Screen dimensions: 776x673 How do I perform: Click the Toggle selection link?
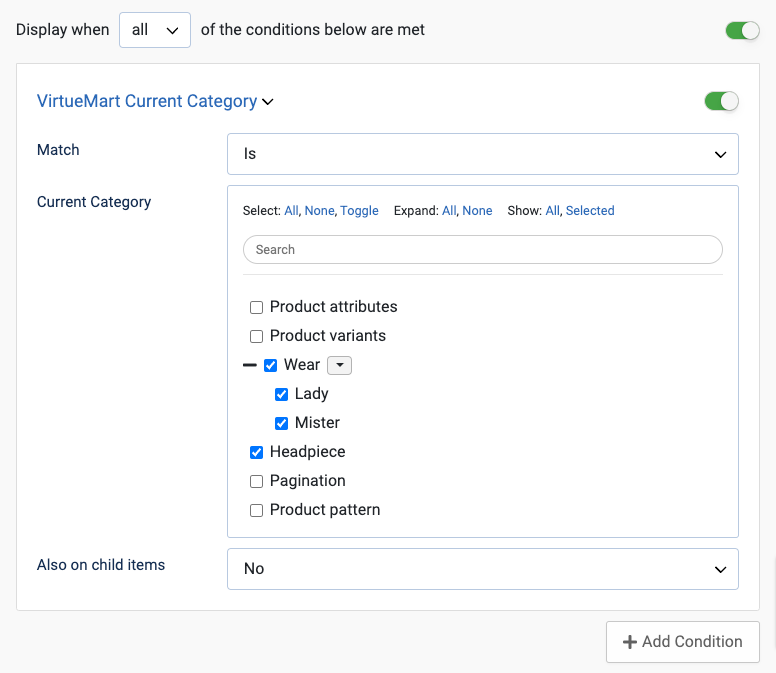pos(359,211)
